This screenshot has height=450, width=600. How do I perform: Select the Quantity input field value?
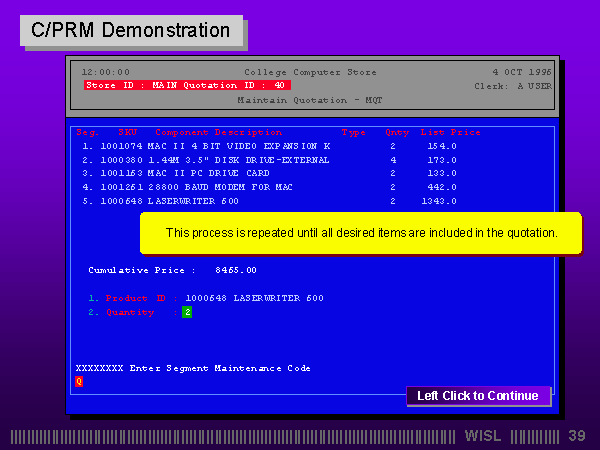pos(186,312)
